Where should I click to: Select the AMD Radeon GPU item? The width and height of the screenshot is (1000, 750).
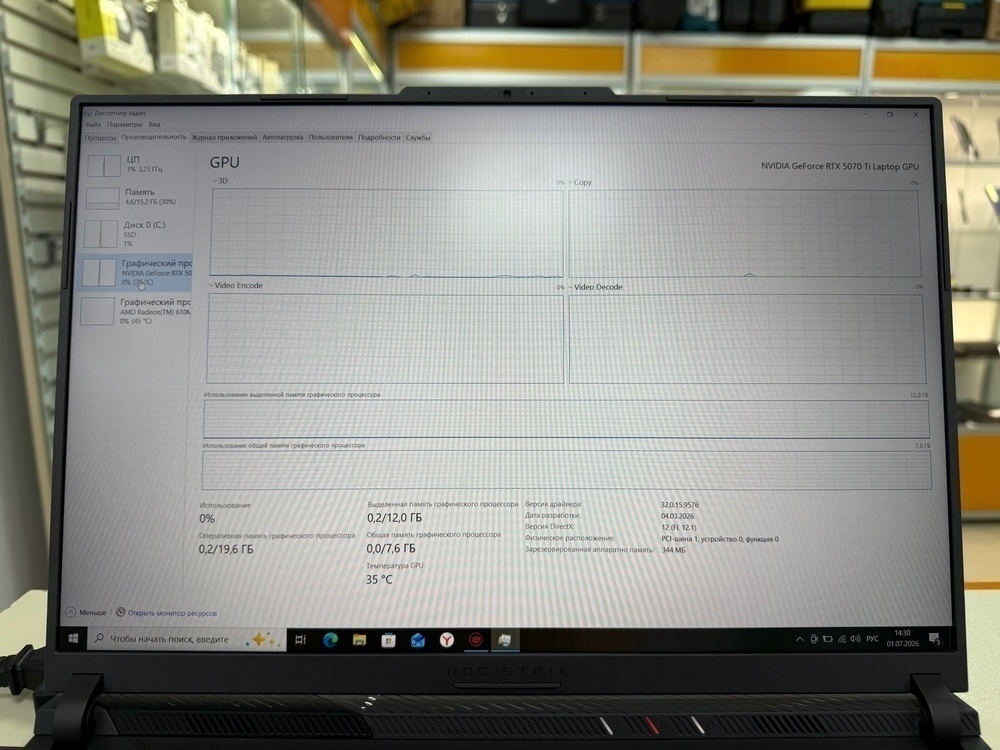tap(135, 311)
